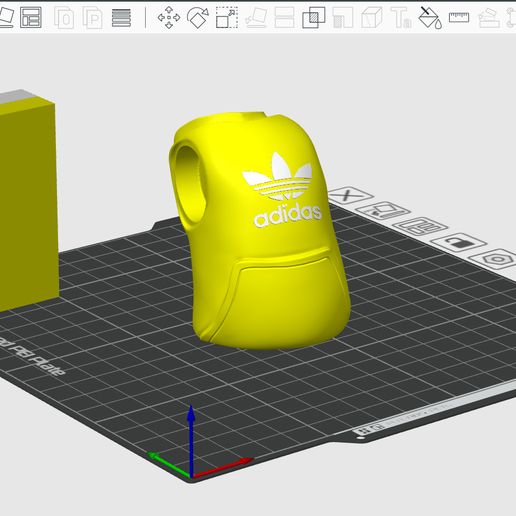516x516 pixels.
Task: Click the Assemble tool icon
Action: pos(489,18)
